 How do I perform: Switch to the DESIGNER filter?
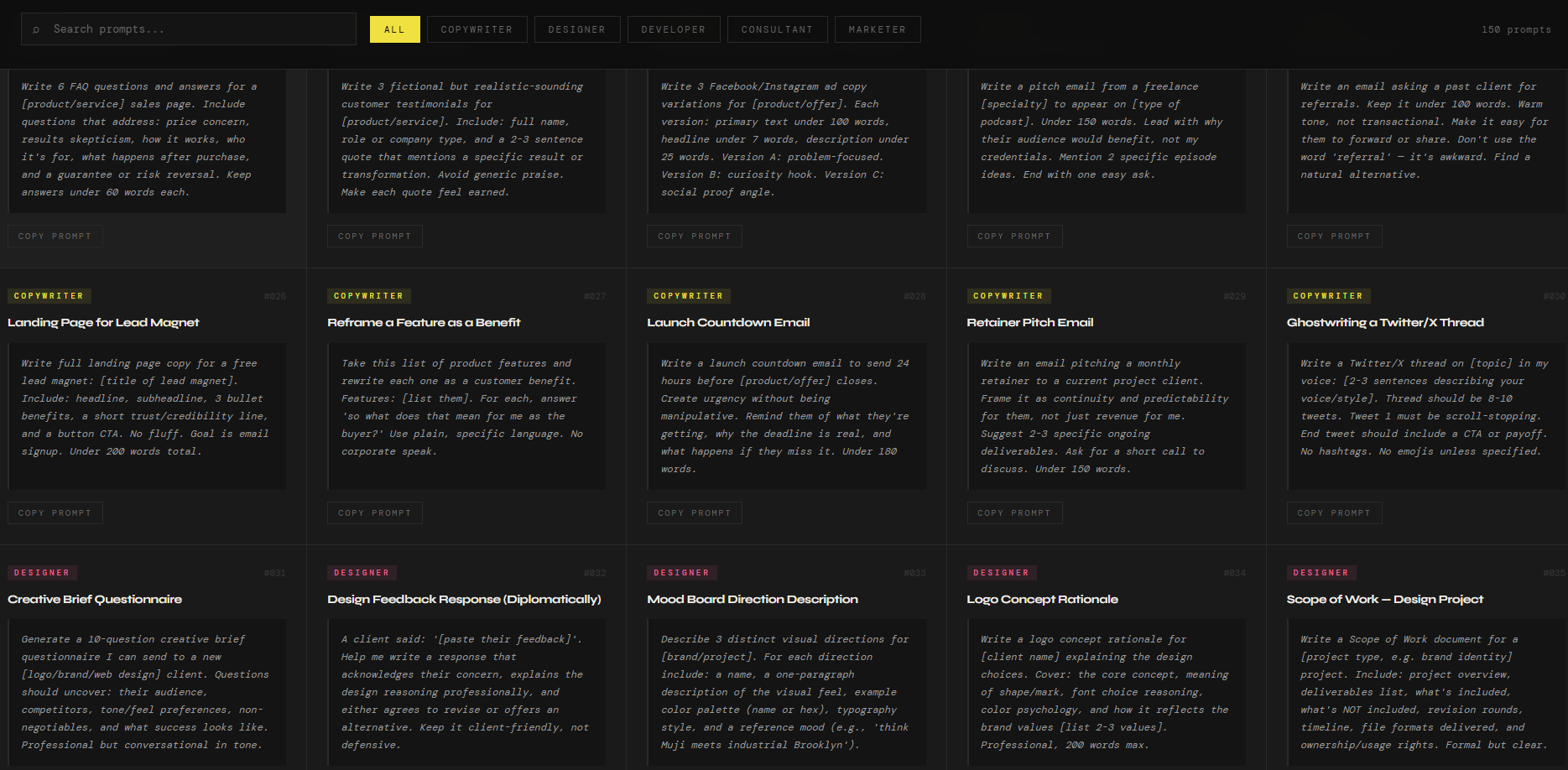point(576,29)
